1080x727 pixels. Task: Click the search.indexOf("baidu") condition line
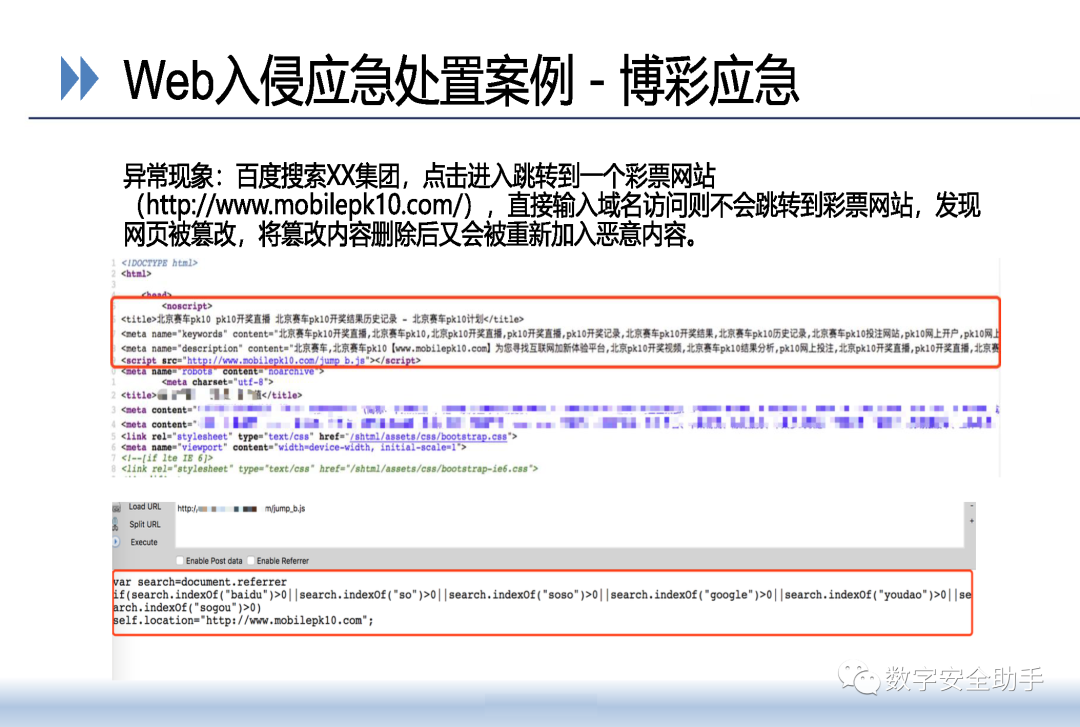coord(542,595)
